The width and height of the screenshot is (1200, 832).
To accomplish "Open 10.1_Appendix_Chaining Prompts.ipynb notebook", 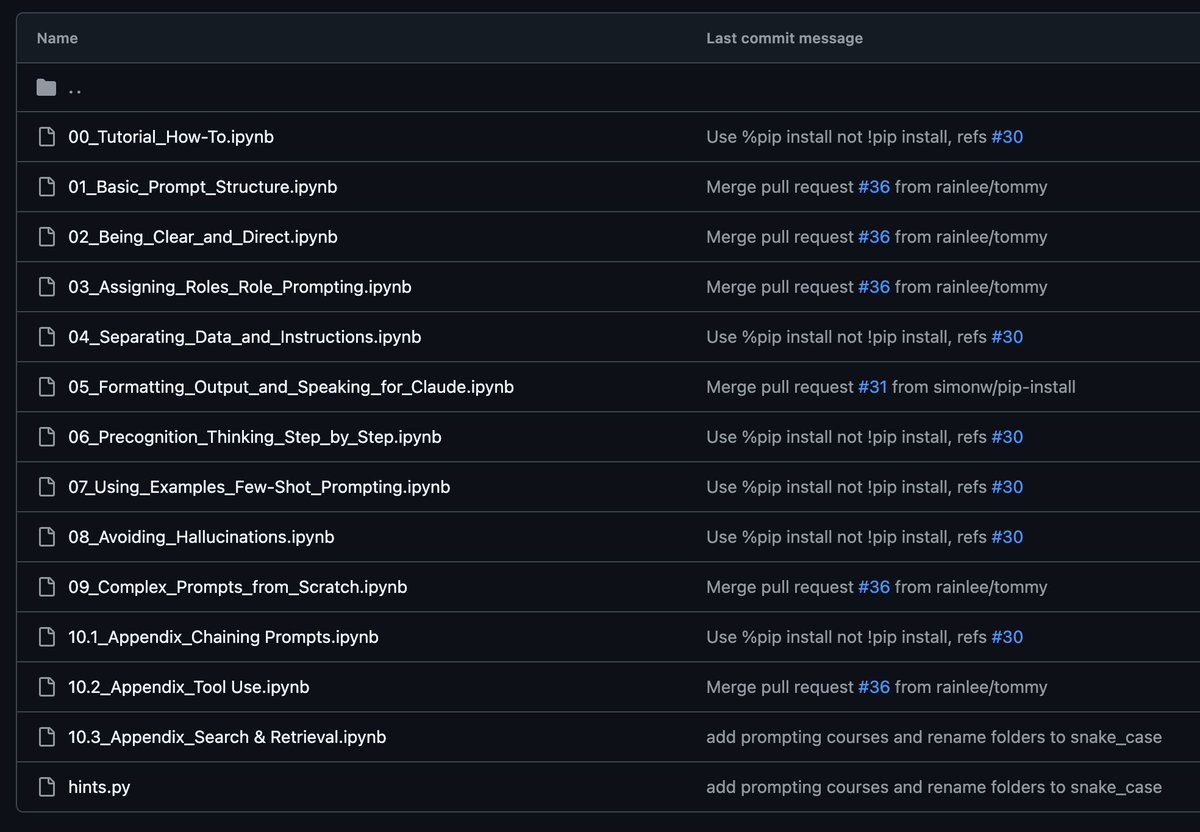I will point(223,637).
